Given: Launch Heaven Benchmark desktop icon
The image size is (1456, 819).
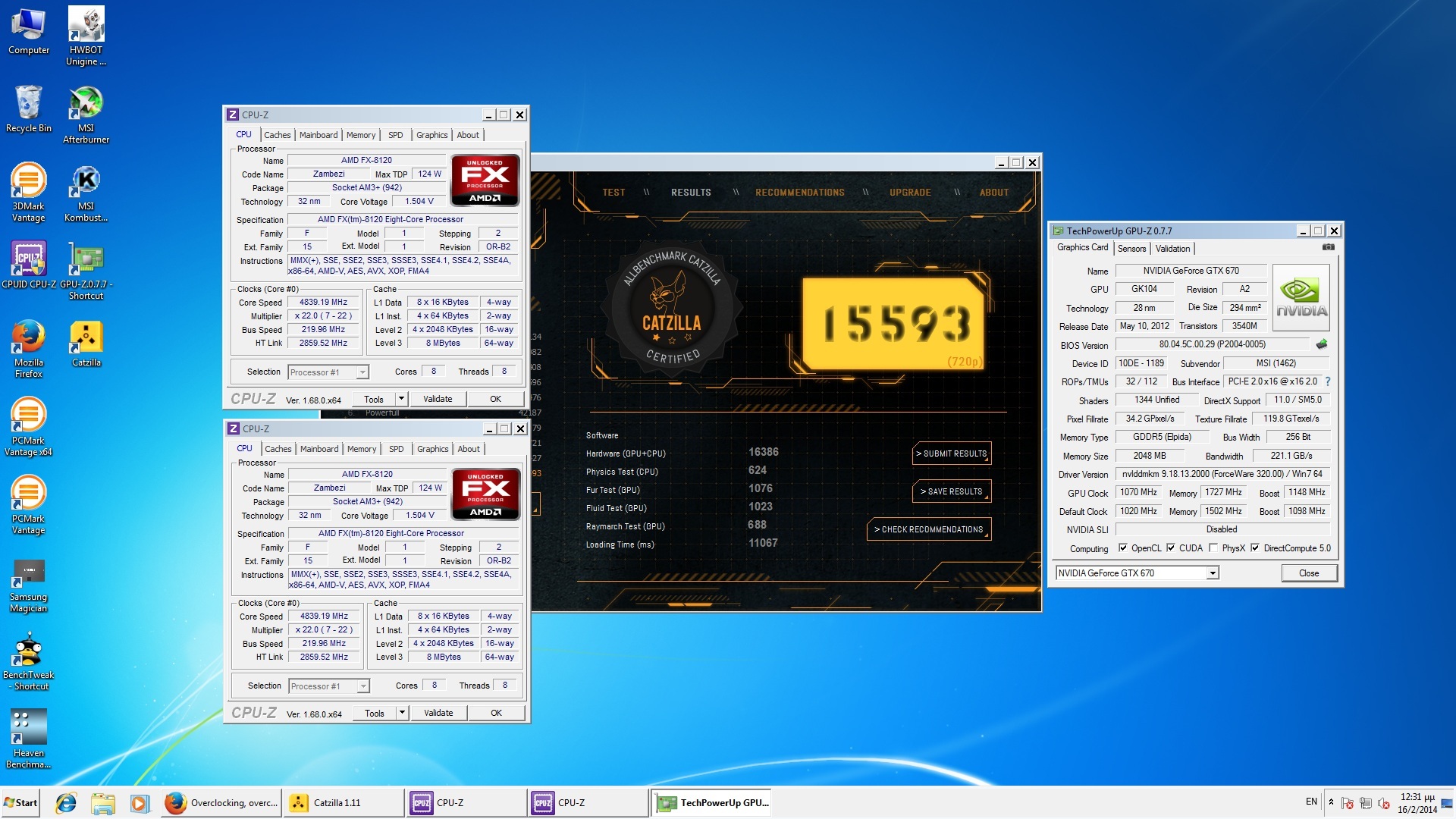Looking at the screenshot, I should (x=29, y=739).
